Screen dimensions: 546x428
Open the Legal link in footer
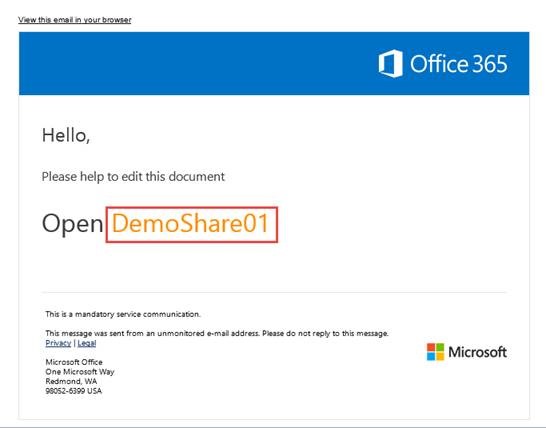[x=87, y=343]
